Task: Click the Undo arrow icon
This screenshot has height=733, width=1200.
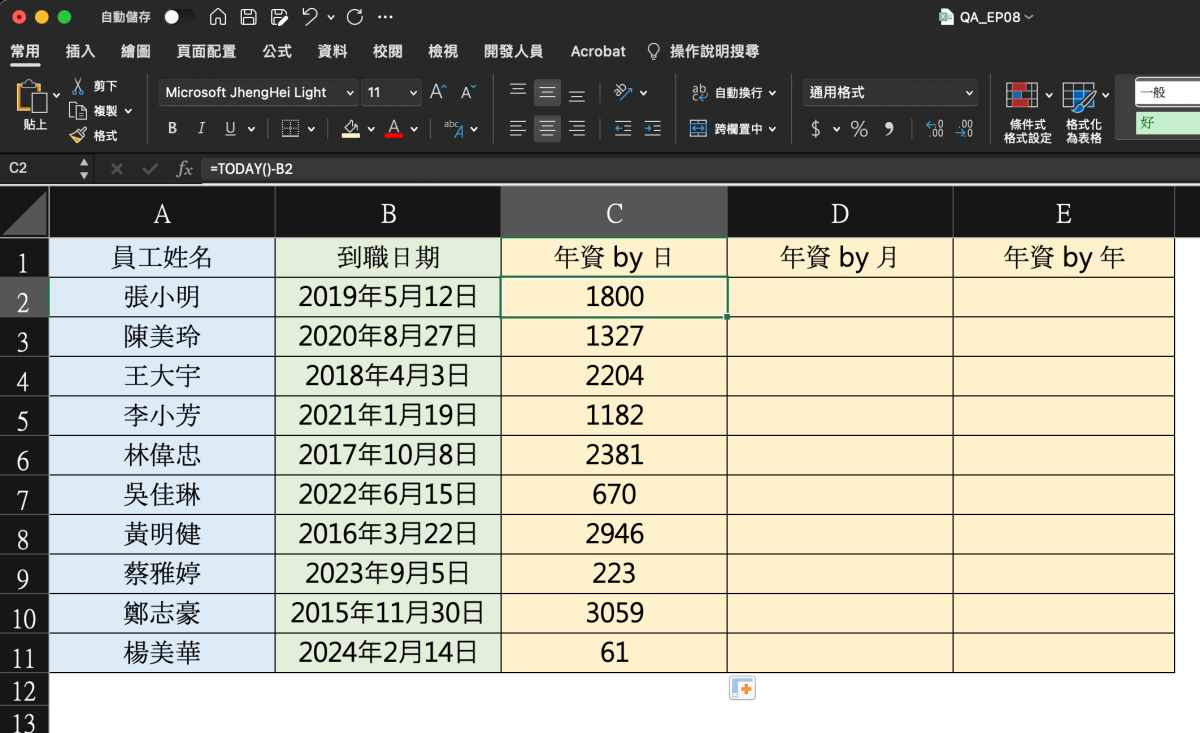Action: 310,17
